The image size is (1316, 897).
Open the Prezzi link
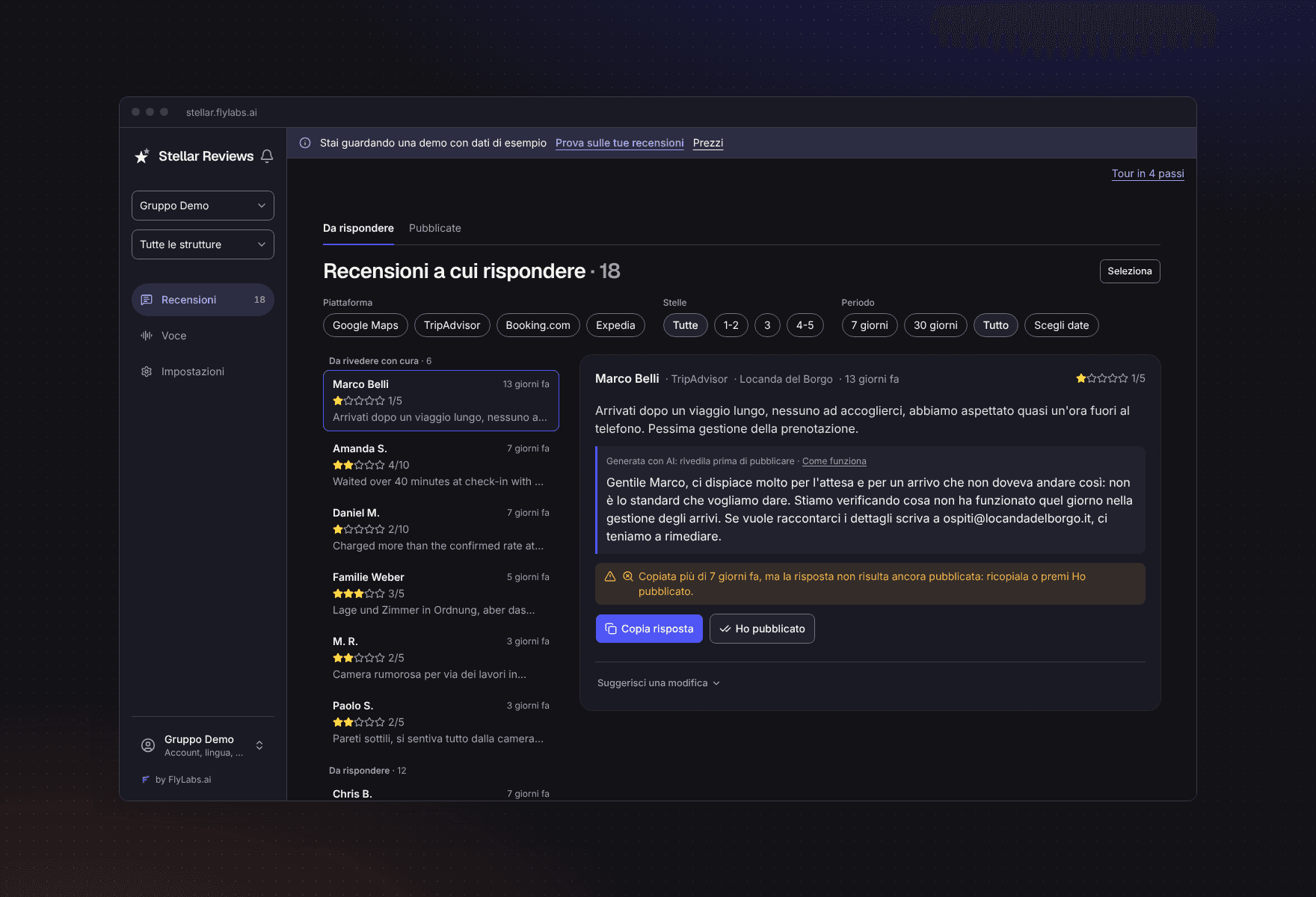click(708, 143)
